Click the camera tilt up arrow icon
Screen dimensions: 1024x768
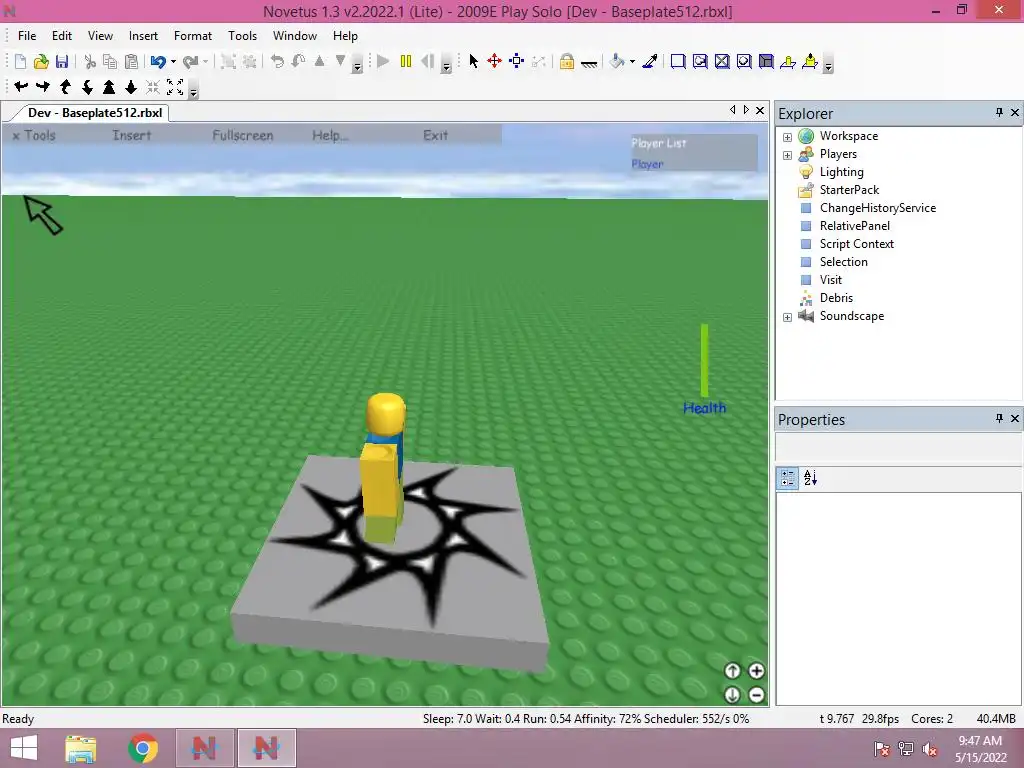click(x=65, y=86)
